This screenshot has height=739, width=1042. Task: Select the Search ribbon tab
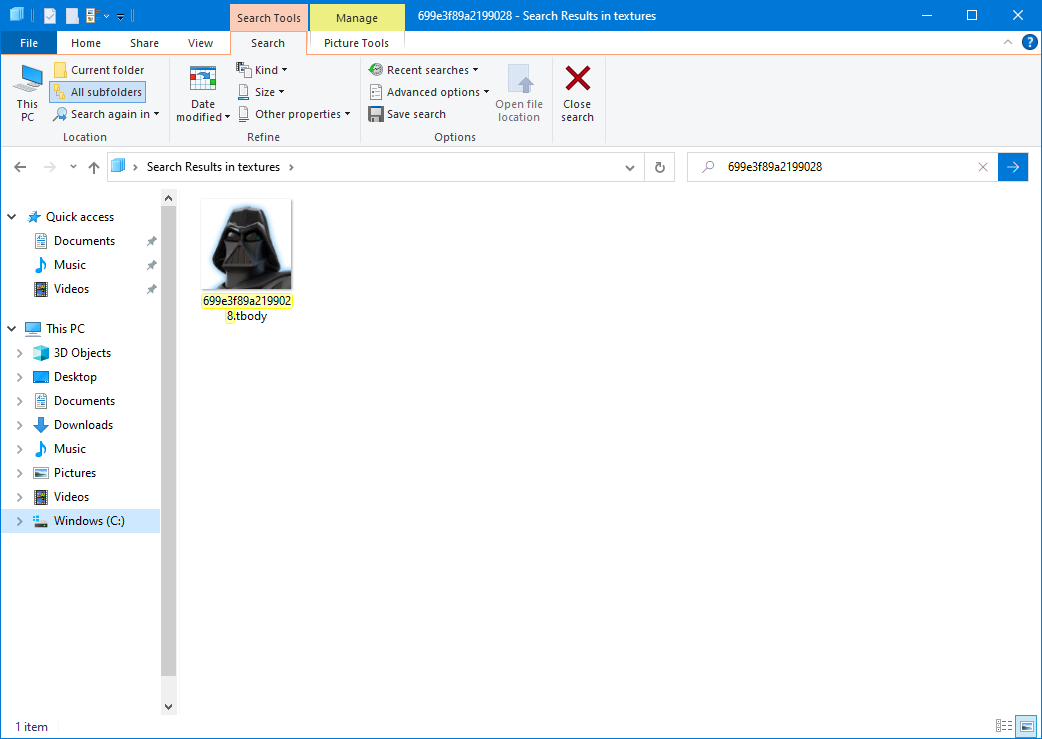click(268, 43)
